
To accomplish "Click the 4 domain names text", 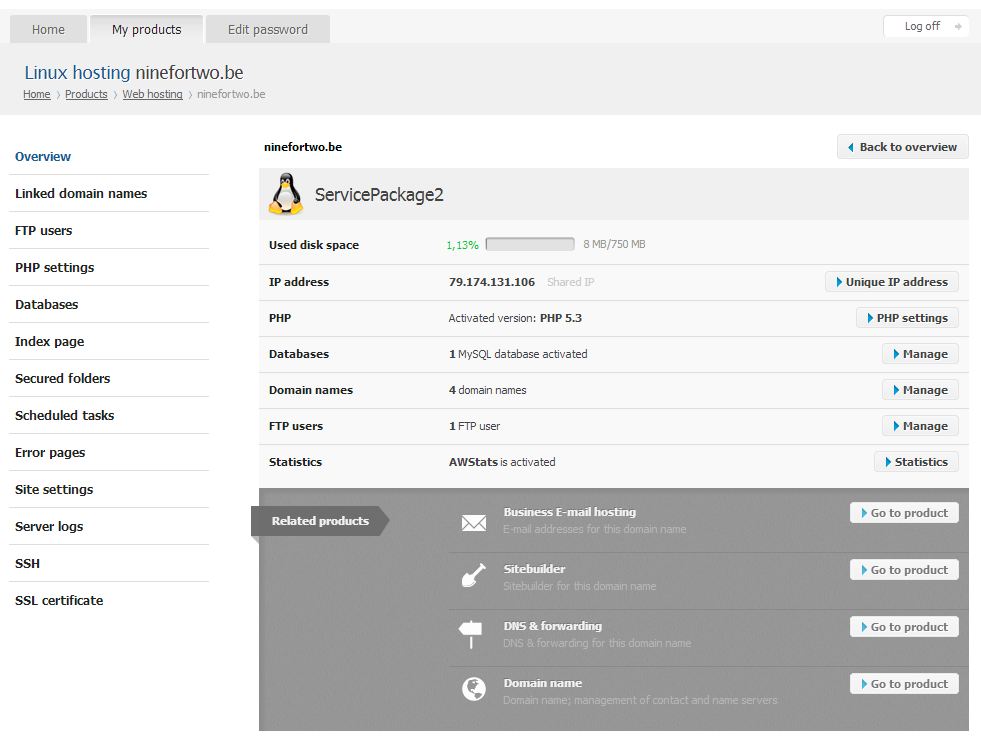I will tap(487, 390).
